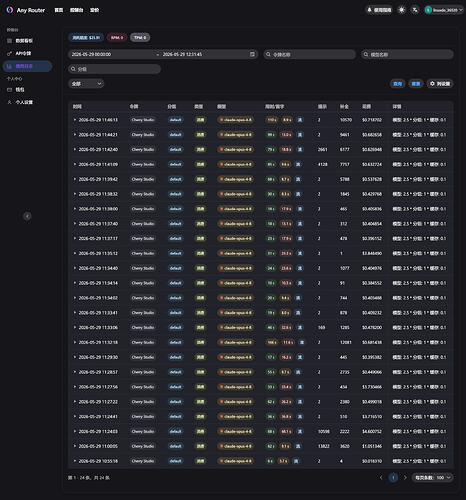The height and width of the screenshot is (500, 466).
Task: Click the claude-opus model tag in 11:35:12 row
Action: (x=235, y=253)
